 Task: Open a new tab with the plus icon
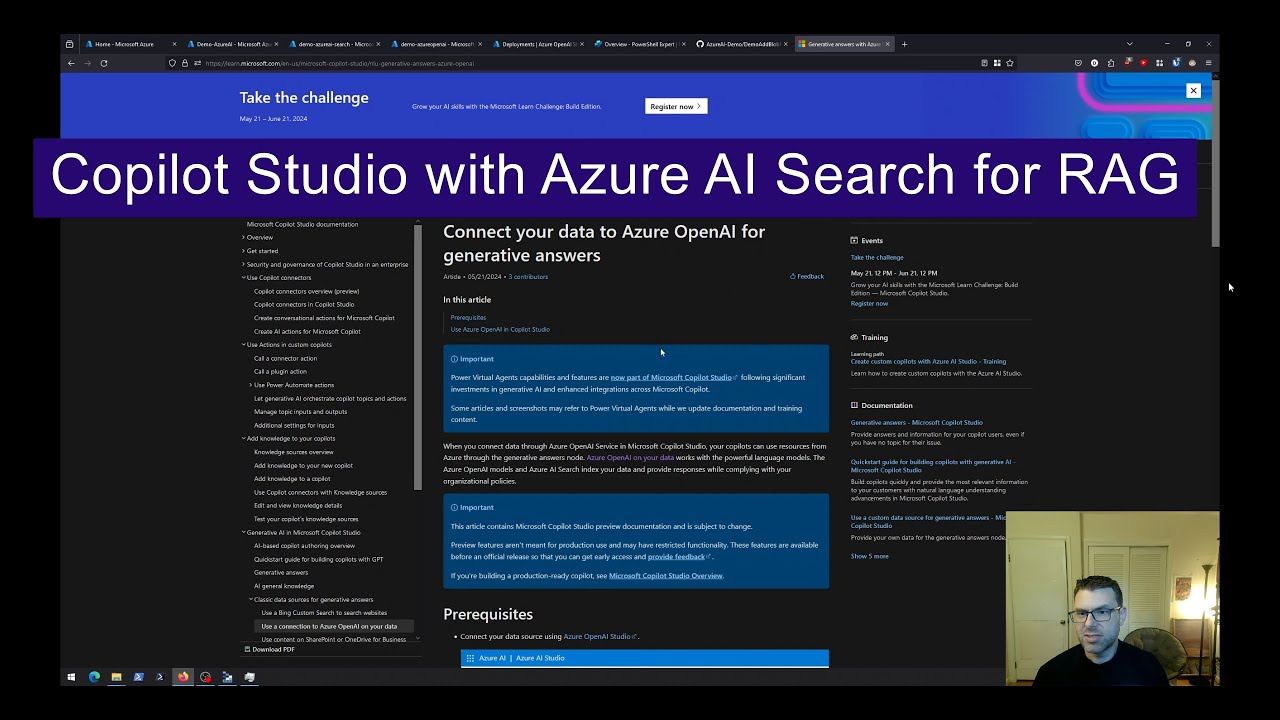tap(904, 44)
